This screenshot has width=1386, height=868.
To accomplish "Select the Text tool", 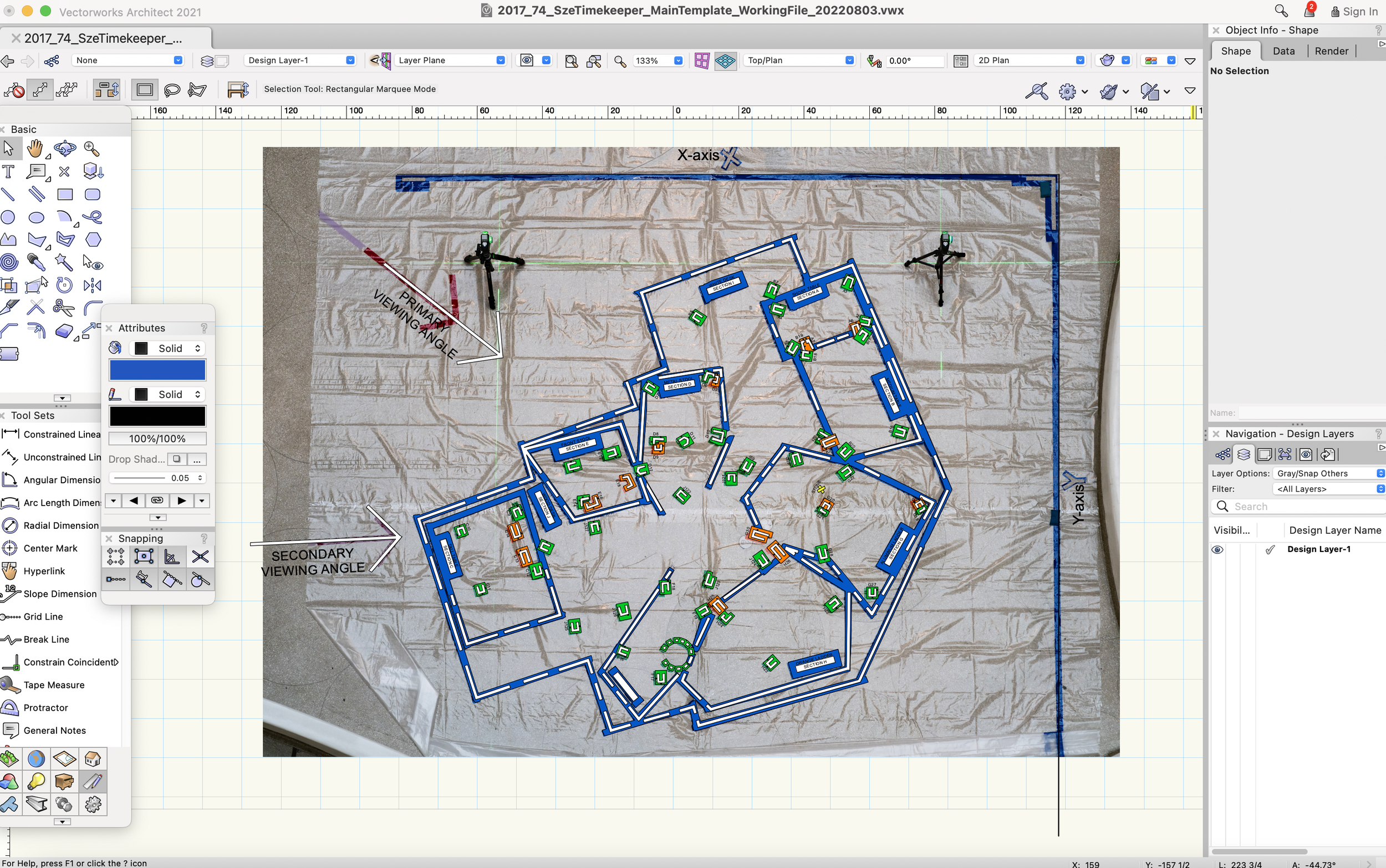I will [x=8, y=172].
